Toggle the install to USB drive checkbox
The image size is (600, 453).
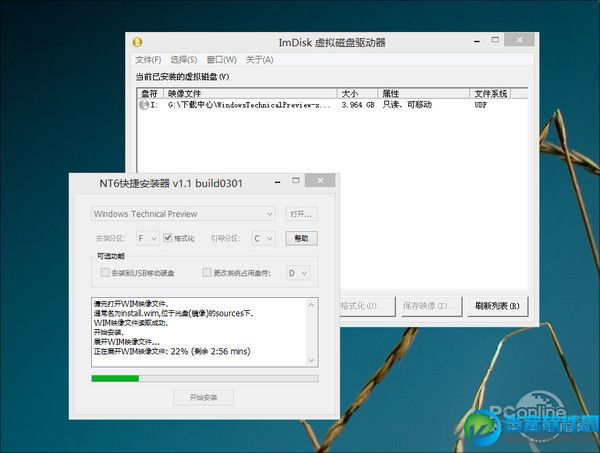[104, 272]
